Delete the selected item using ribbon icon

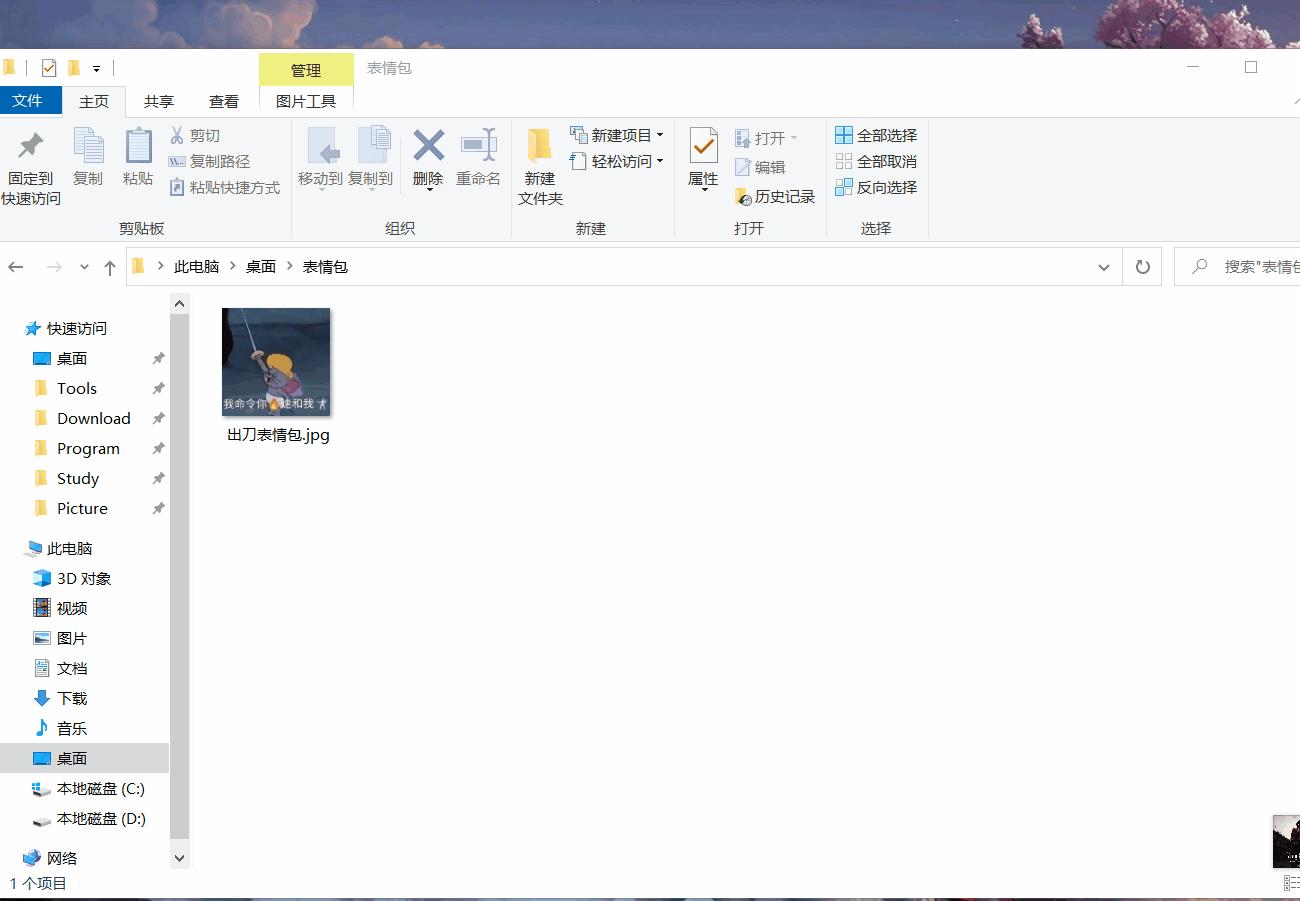pyautogui.click(x=427, y=160)
